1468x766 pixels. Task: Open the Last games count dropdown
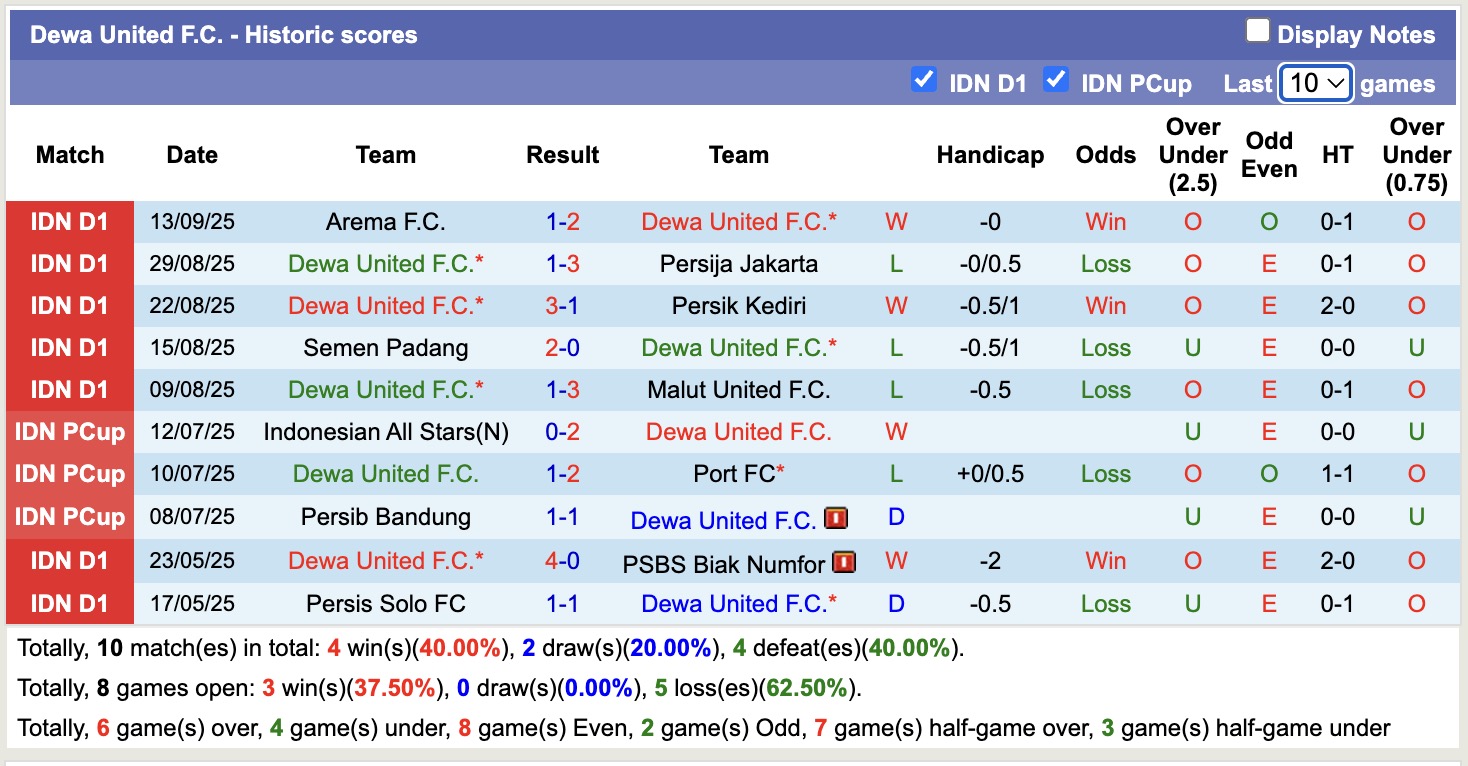click(1315, 83)
